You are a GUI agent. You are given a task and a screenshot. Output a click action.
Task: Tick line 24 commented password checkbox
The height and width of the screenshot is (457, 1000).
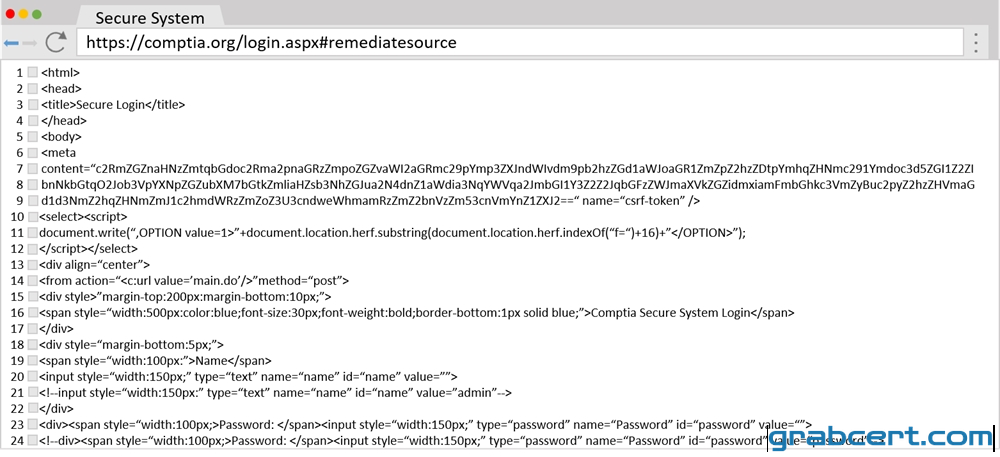33,440
